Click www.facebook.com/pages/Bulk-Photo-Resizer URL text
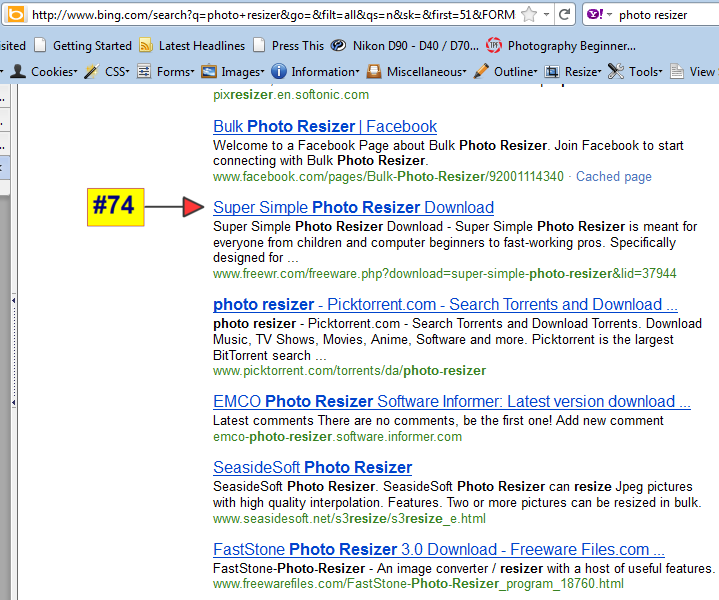Viewport: 719px width, 600px height. [x=388, y=177]
